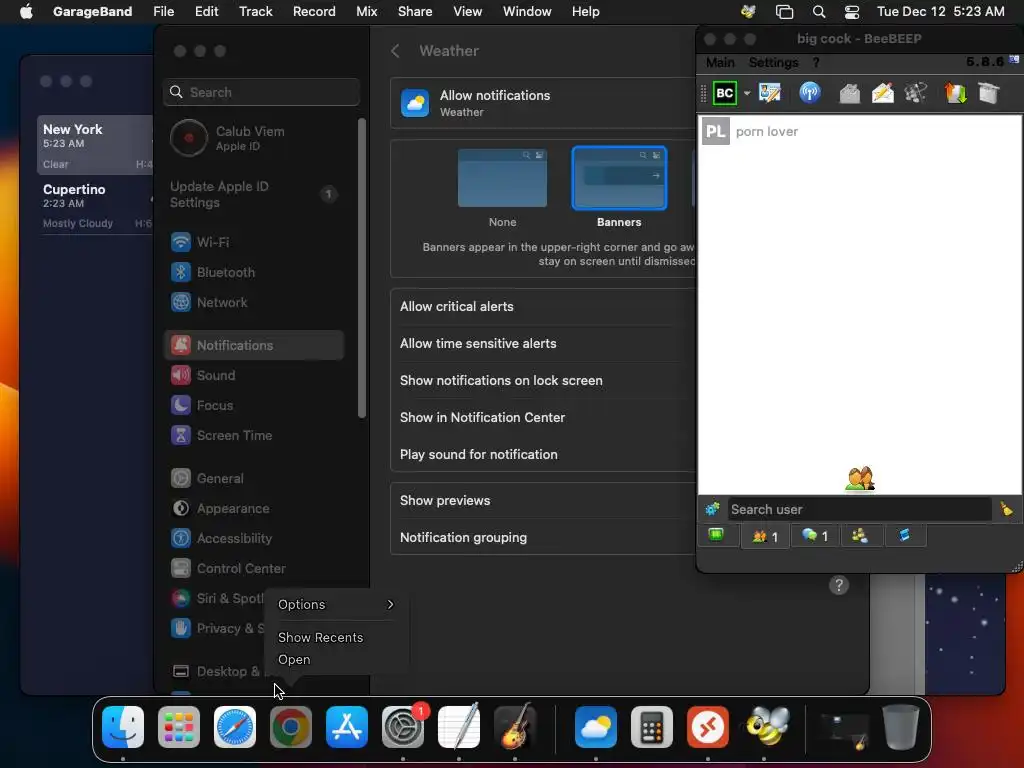Open the Main menu in BeeBEEP window

pyautogui.click(x=720, y=63)
